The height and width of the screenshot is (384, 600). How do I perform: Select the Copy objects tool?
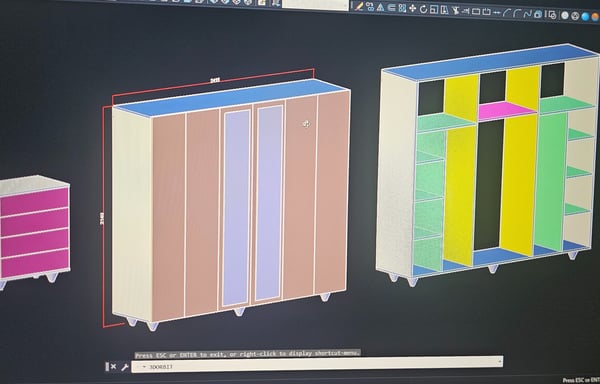click(370, 7)
